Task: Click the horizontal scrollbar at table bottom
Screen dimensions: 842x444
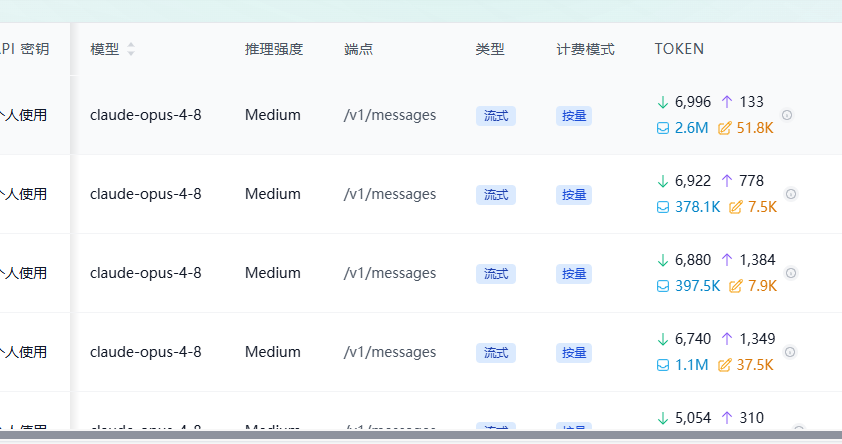Action: point(421,435)
